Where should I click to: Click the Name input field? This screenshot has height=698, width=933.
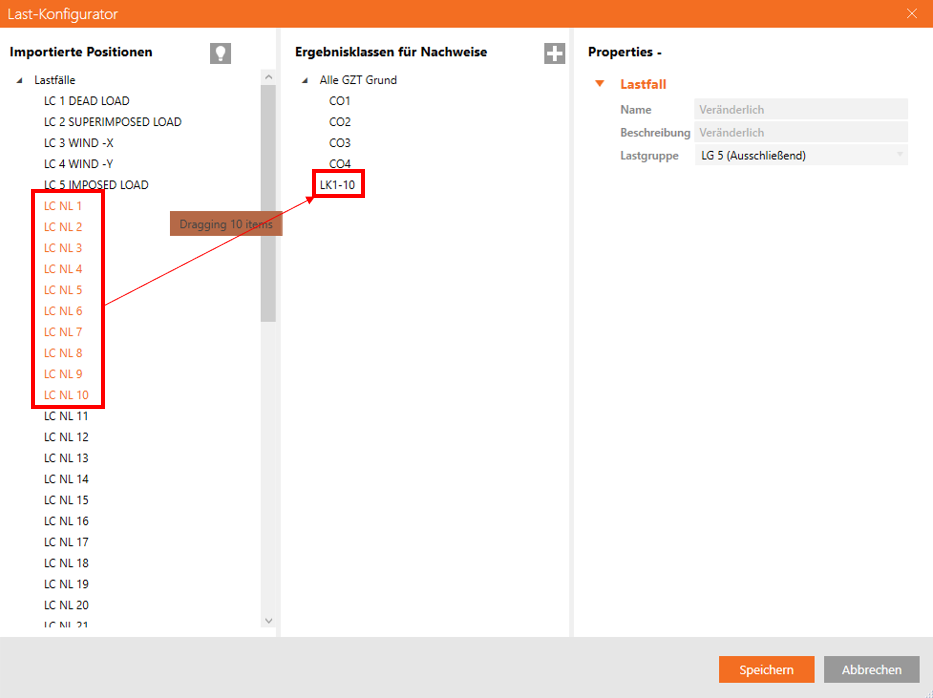coord(801,109)
